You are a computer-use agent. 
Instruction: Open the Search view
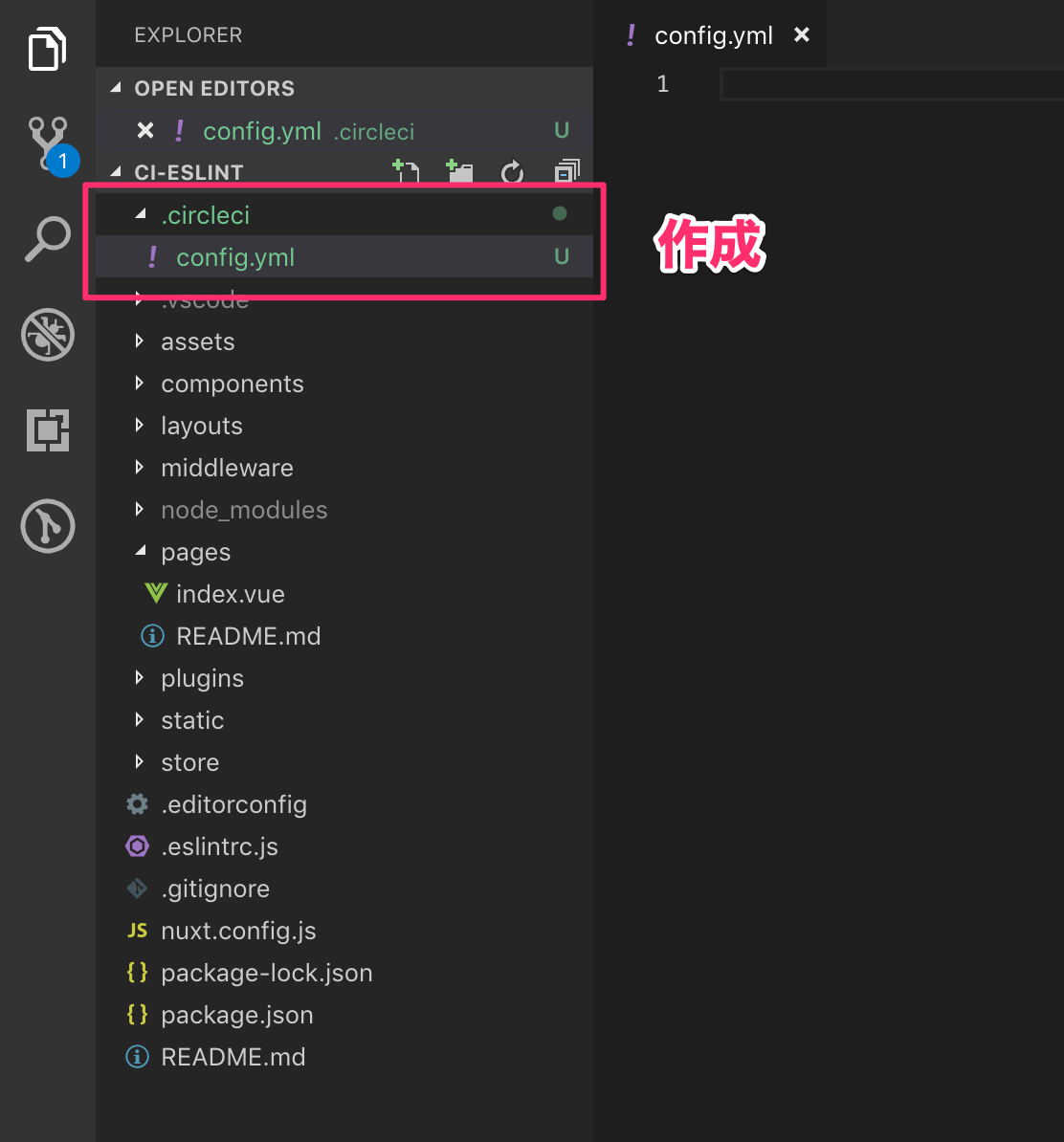click(x=48, y=238)
